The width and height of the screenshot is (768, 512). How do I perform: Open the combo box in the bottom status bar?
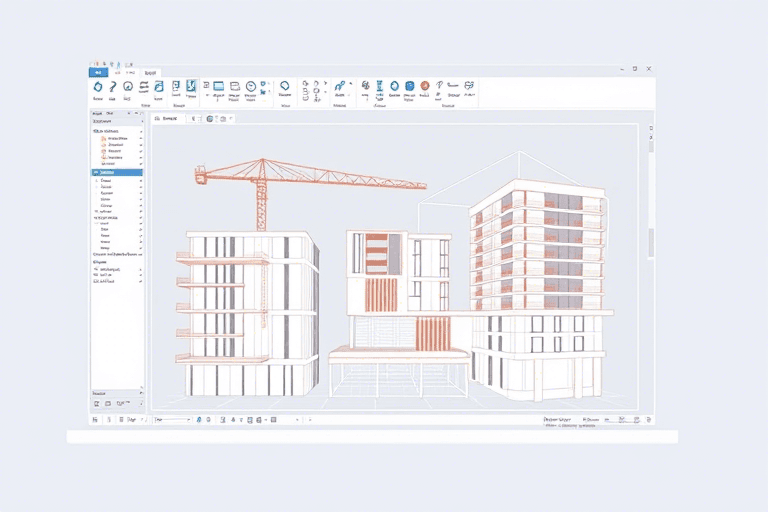click(172, 420)
